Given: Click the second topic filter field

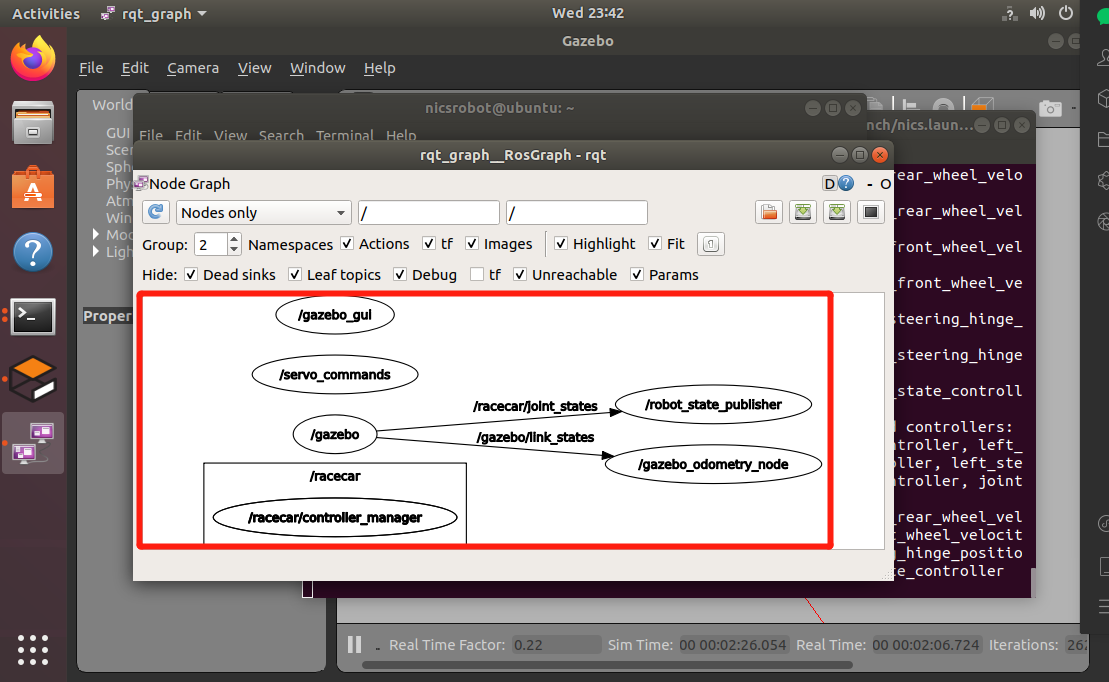Looking at the screenshot, I should 576,212.
